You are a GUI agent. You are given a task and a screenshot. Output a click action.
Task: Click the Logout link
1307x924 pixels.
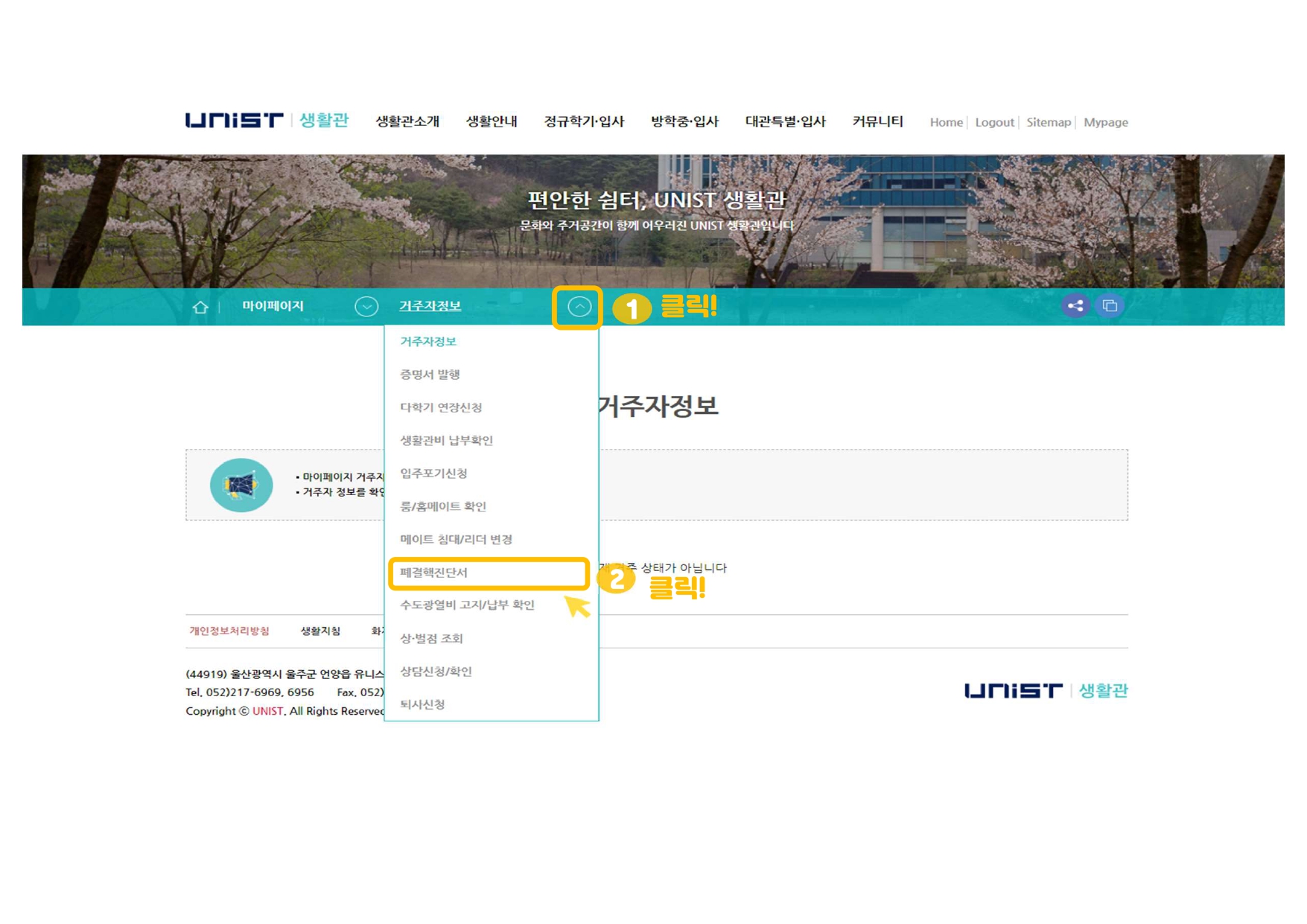click(x=994, y=123)
